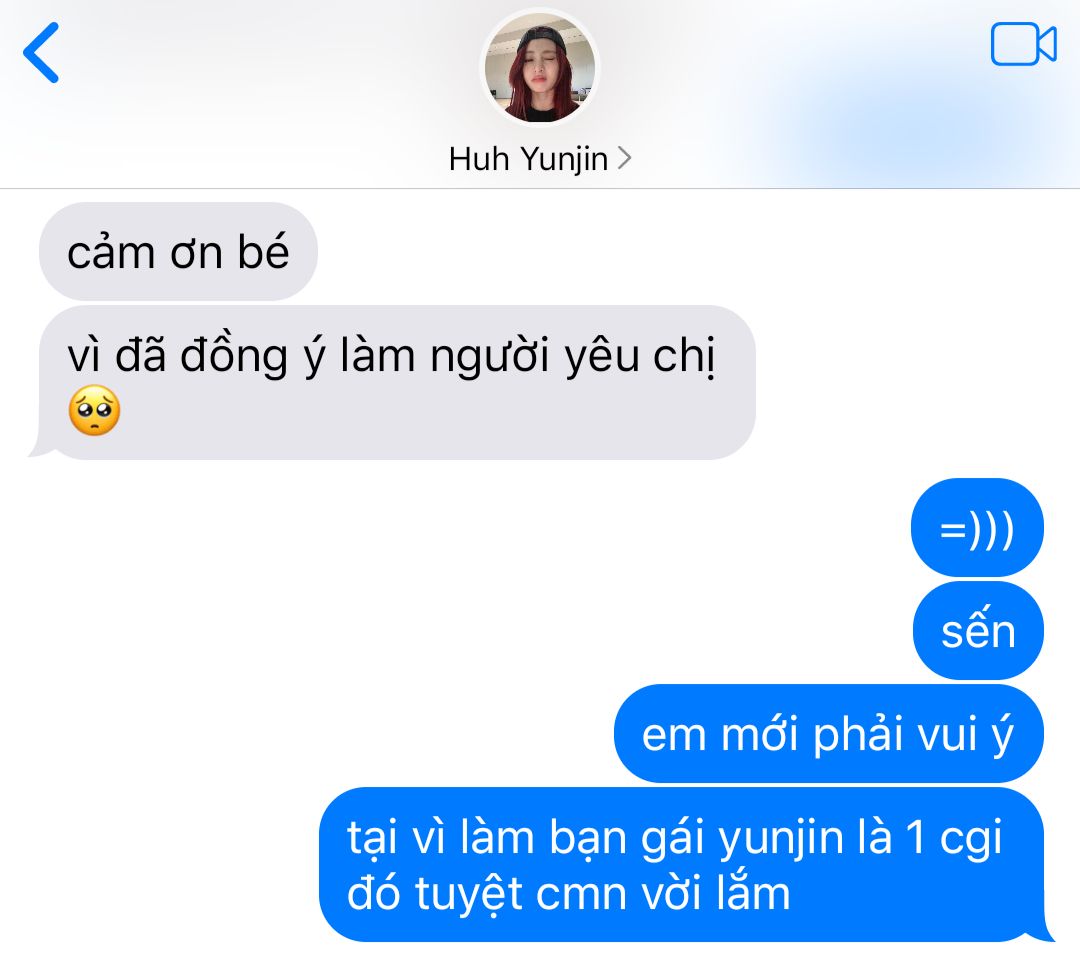Tap the word 'cảm' in first bubble
Viewport: 1080px width, 956px height.
click(111, 252)
